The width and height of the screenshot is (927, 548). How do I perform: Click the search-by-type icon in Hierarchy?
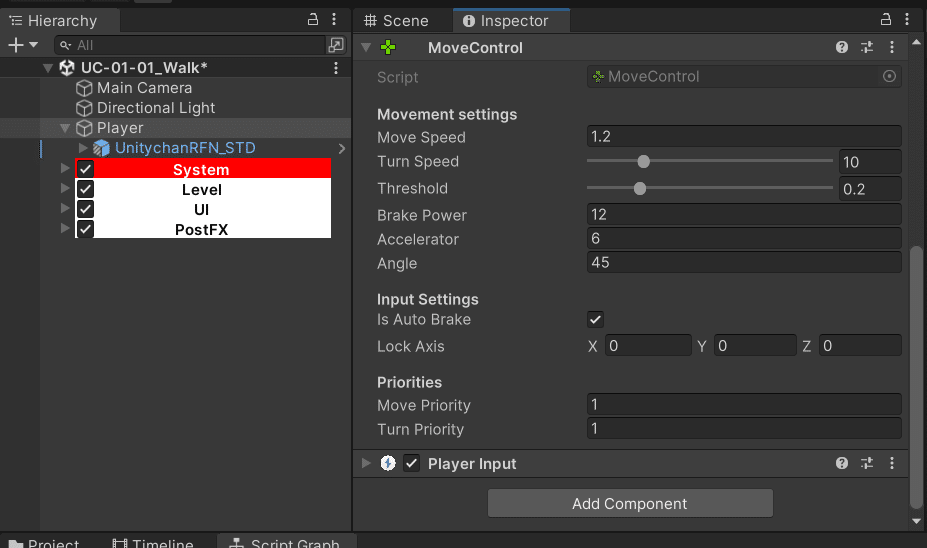coord(336,45)
